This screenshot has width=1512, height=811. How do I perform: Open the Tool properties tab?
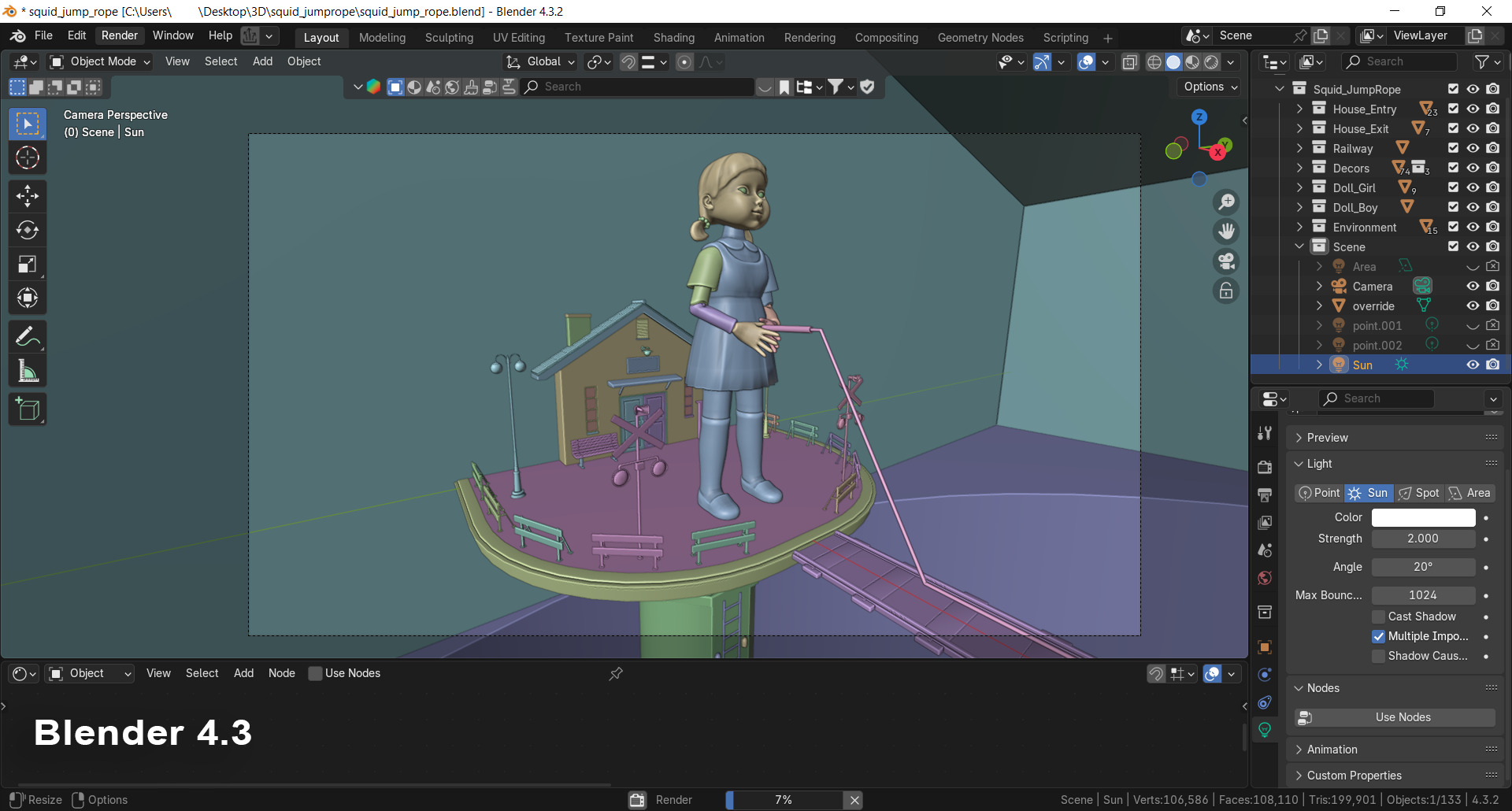[1265, 433]
